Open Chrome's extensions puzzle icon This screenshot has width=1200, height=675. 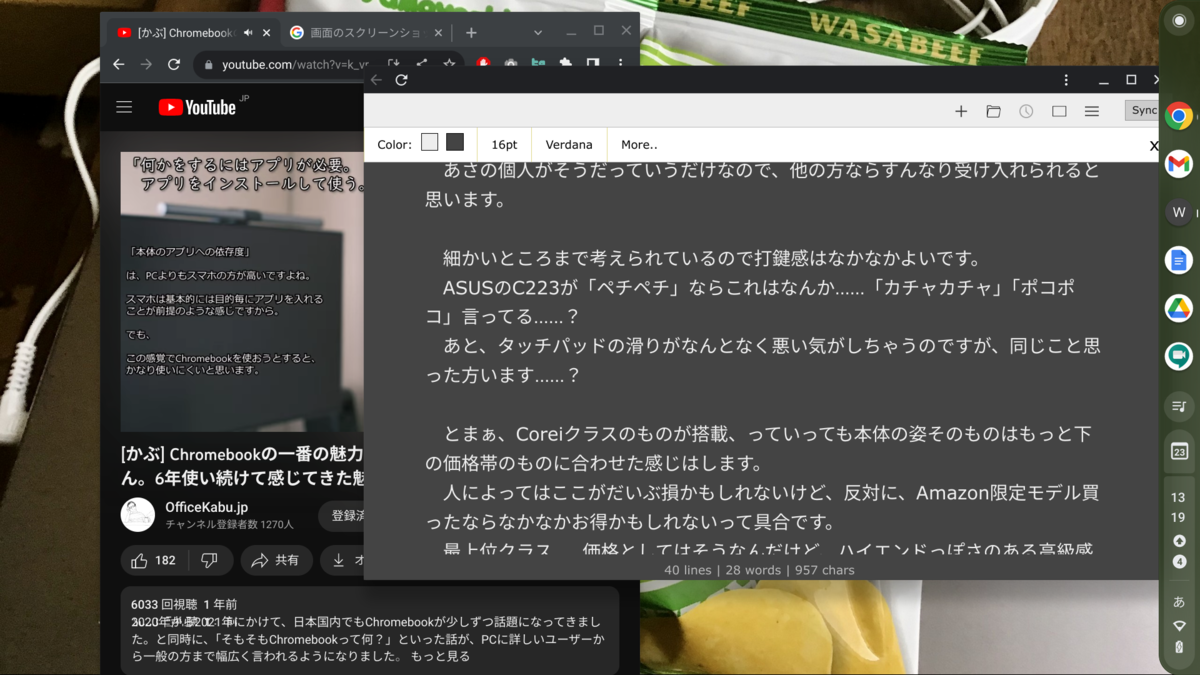565,64
